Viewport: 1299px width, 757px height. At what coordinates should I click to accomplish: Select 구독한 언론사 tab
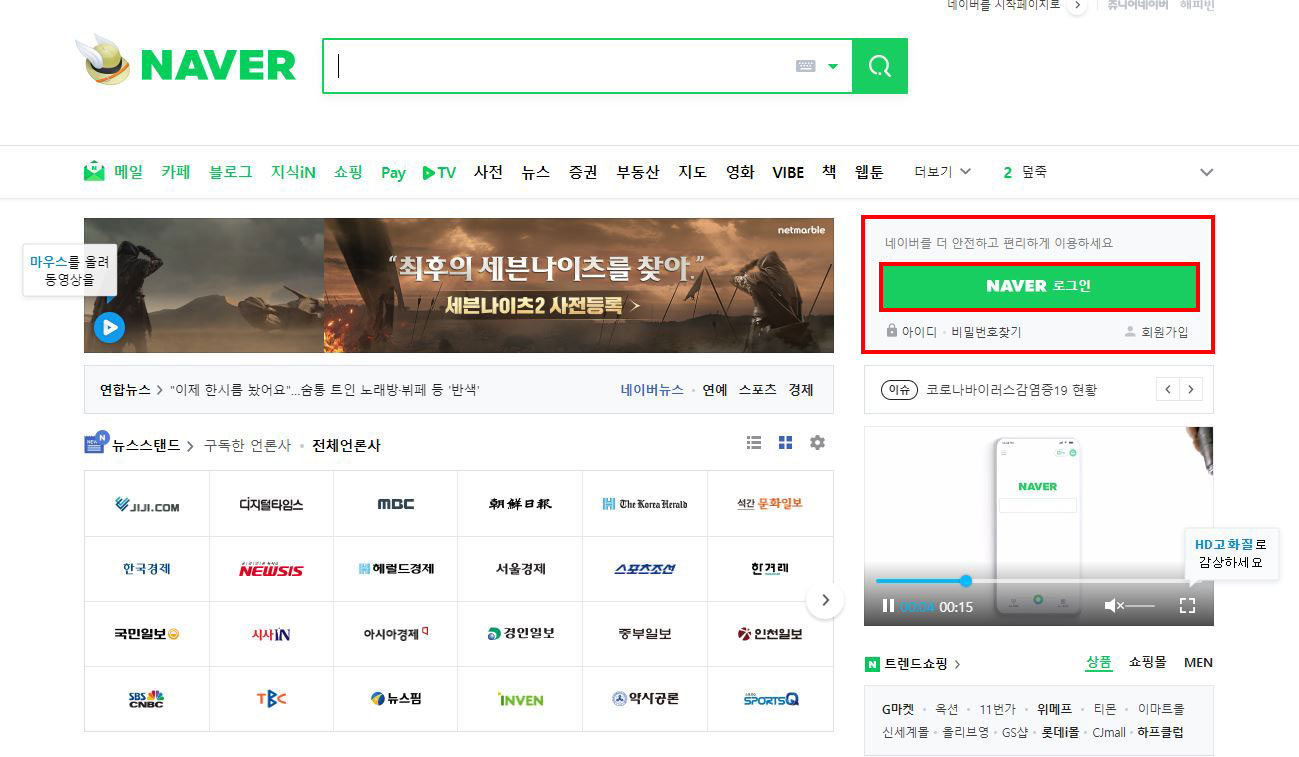(247, 445)
